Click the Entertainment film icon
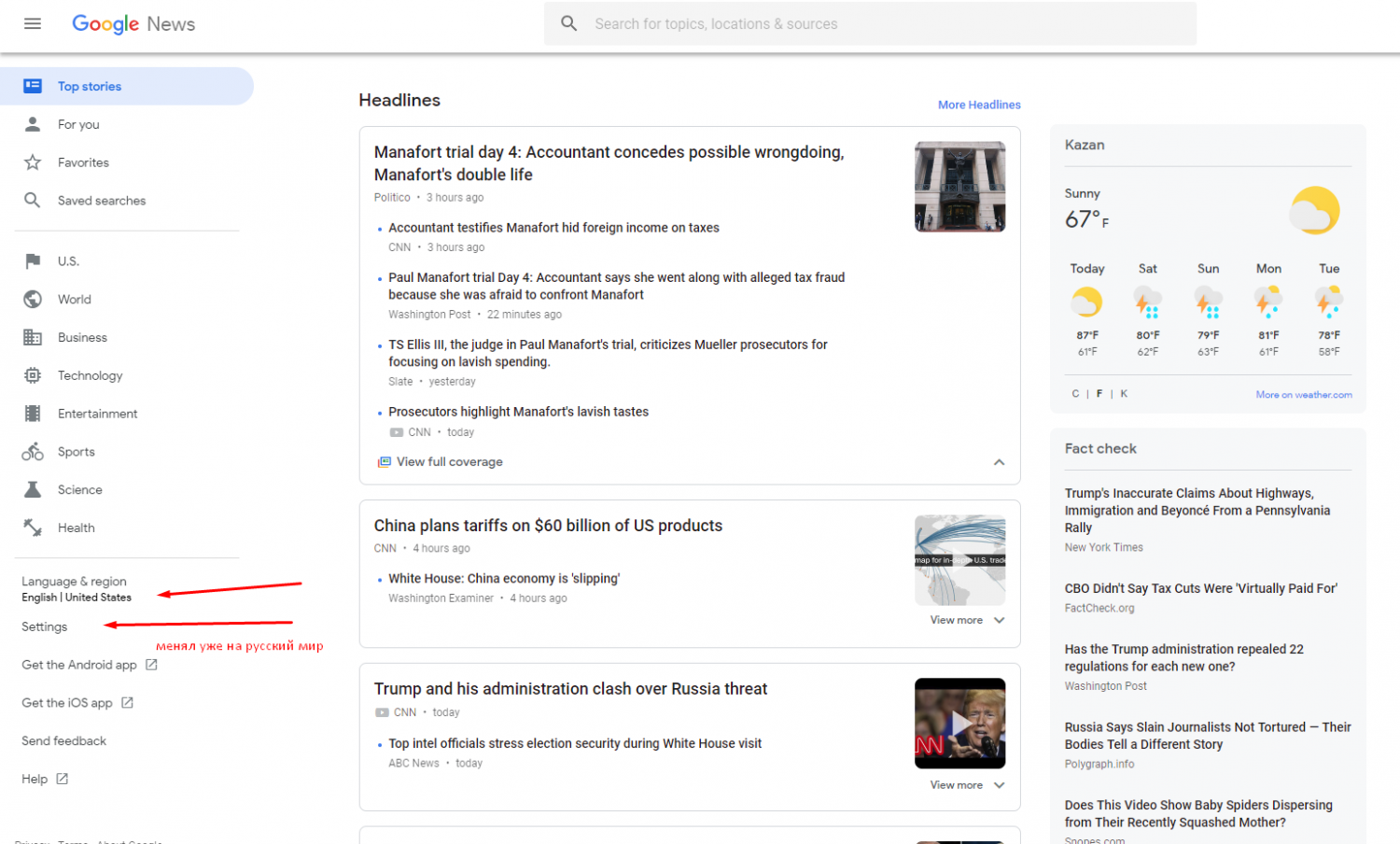The image size is (1400, 844). click(33, 414)
